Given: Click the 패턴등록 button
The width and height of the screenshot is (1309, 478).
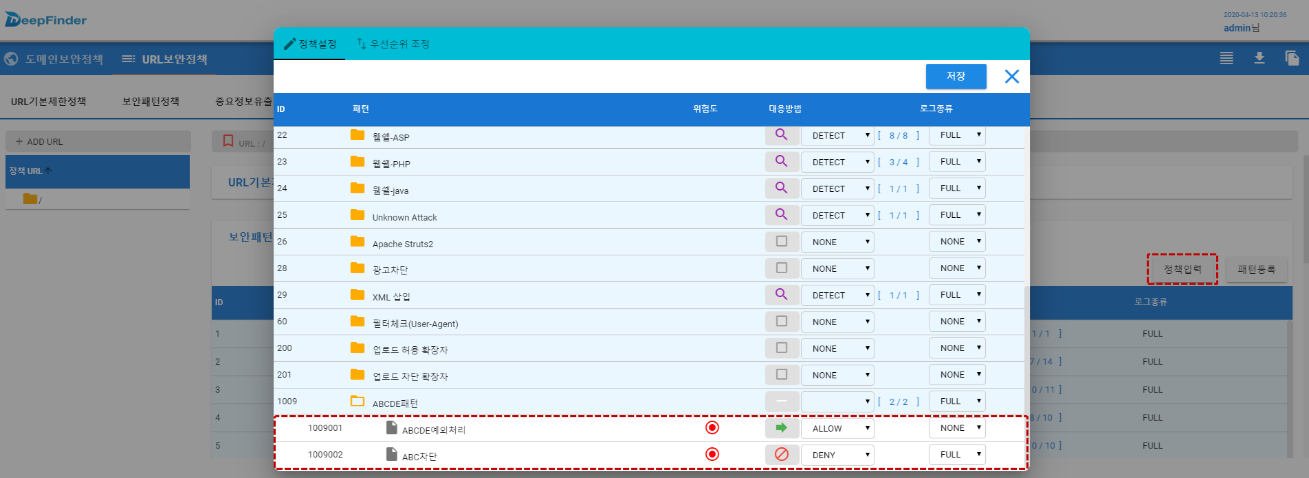Looking at the screenshot, I should 1256,269.
